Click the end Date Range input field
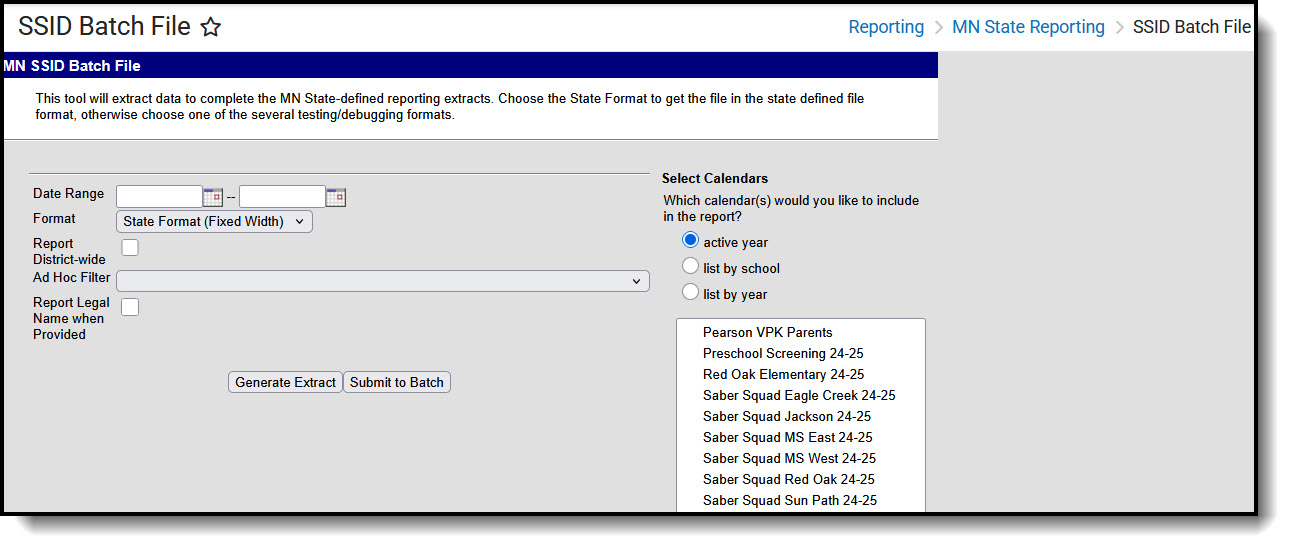The height and width of the screenshot is (550, 1292). coord(282,197)
